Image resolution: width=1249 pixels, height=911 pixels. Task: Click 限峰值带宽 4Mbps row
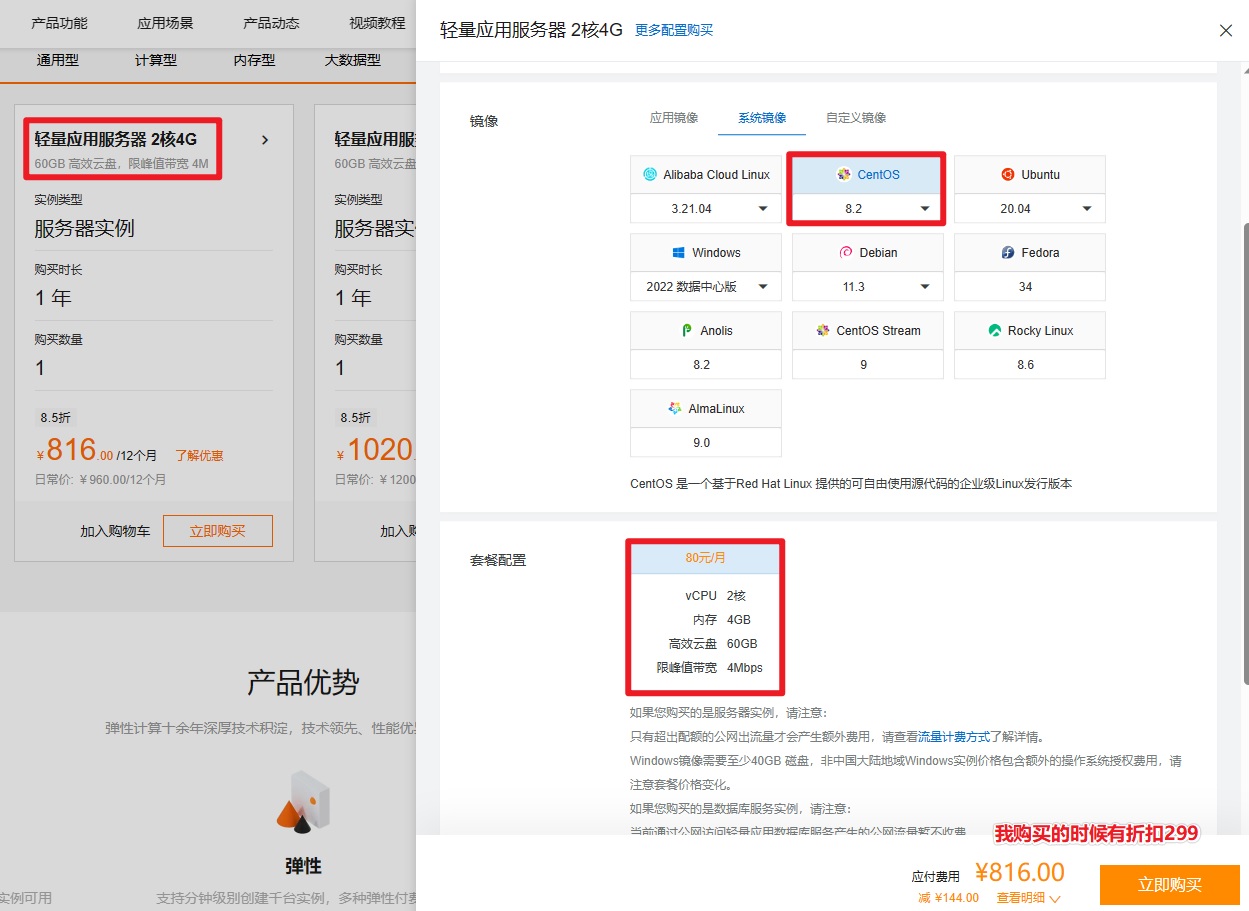point(709,668)
